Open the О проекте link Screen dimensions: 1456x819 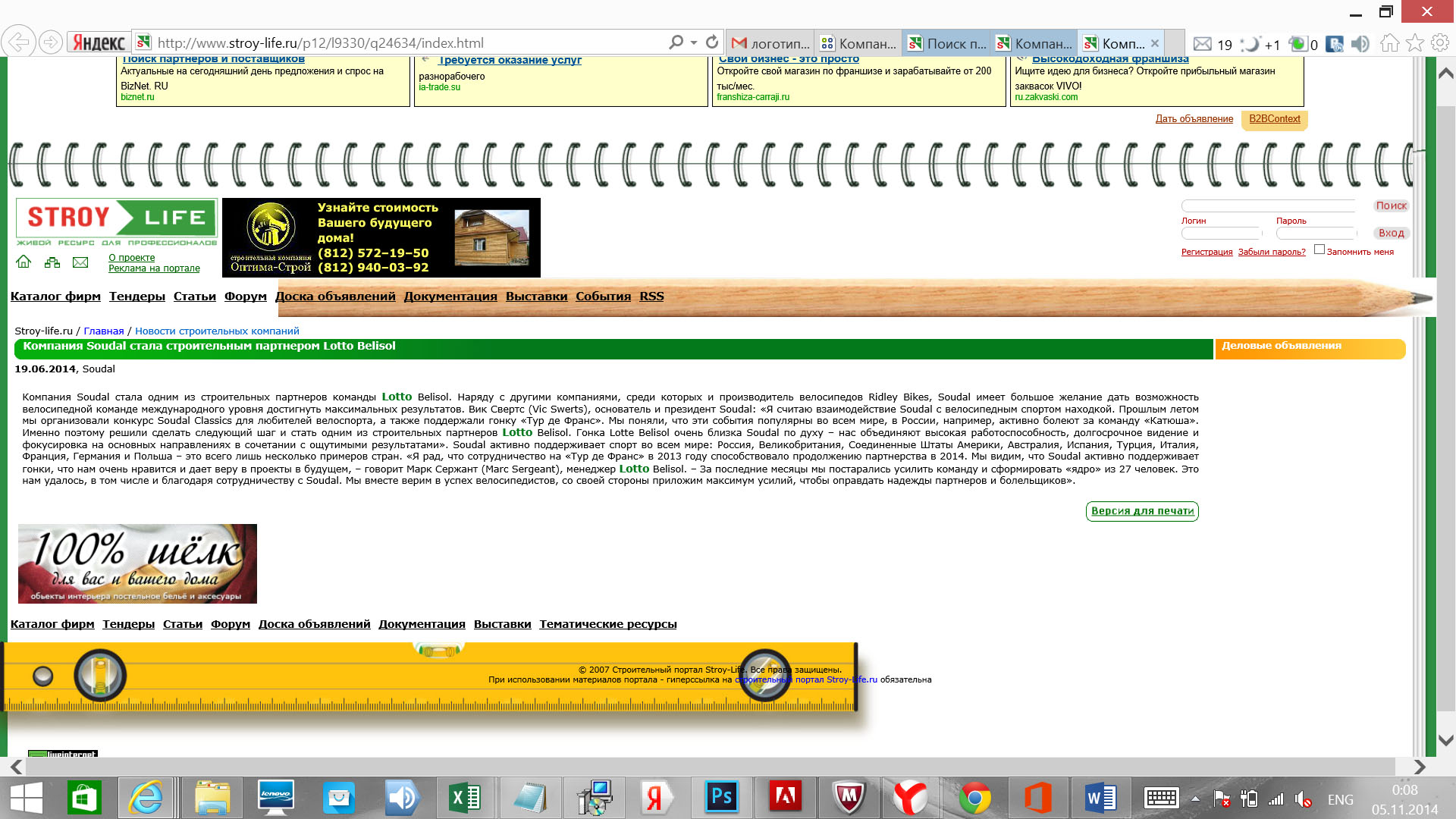[131, 258]
